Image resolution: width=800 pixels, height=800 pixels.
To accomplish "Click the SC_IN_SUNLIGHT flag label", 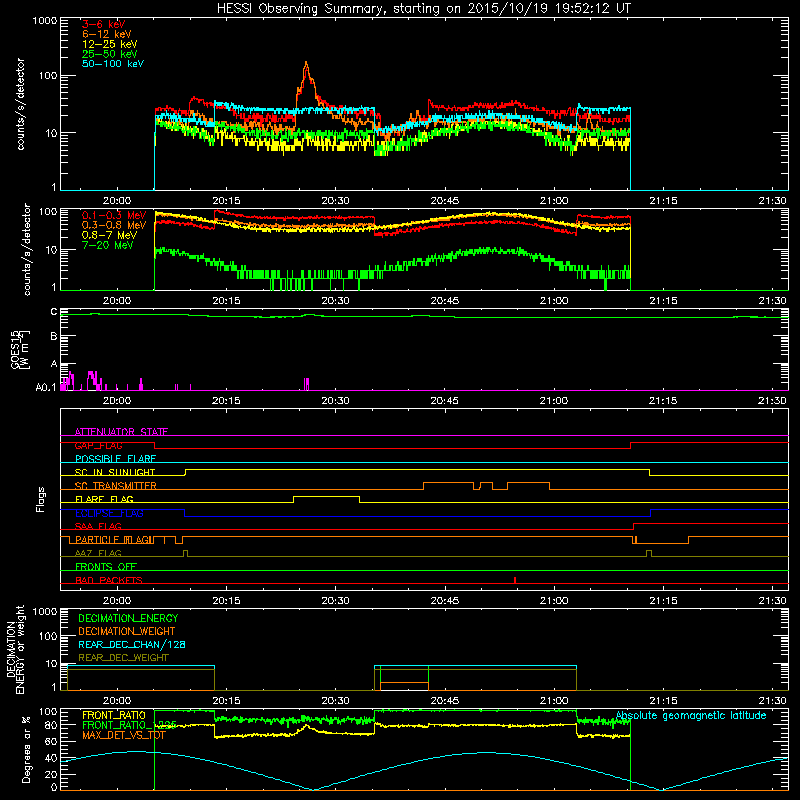I will pyautogui.click(x=115, y=472).
